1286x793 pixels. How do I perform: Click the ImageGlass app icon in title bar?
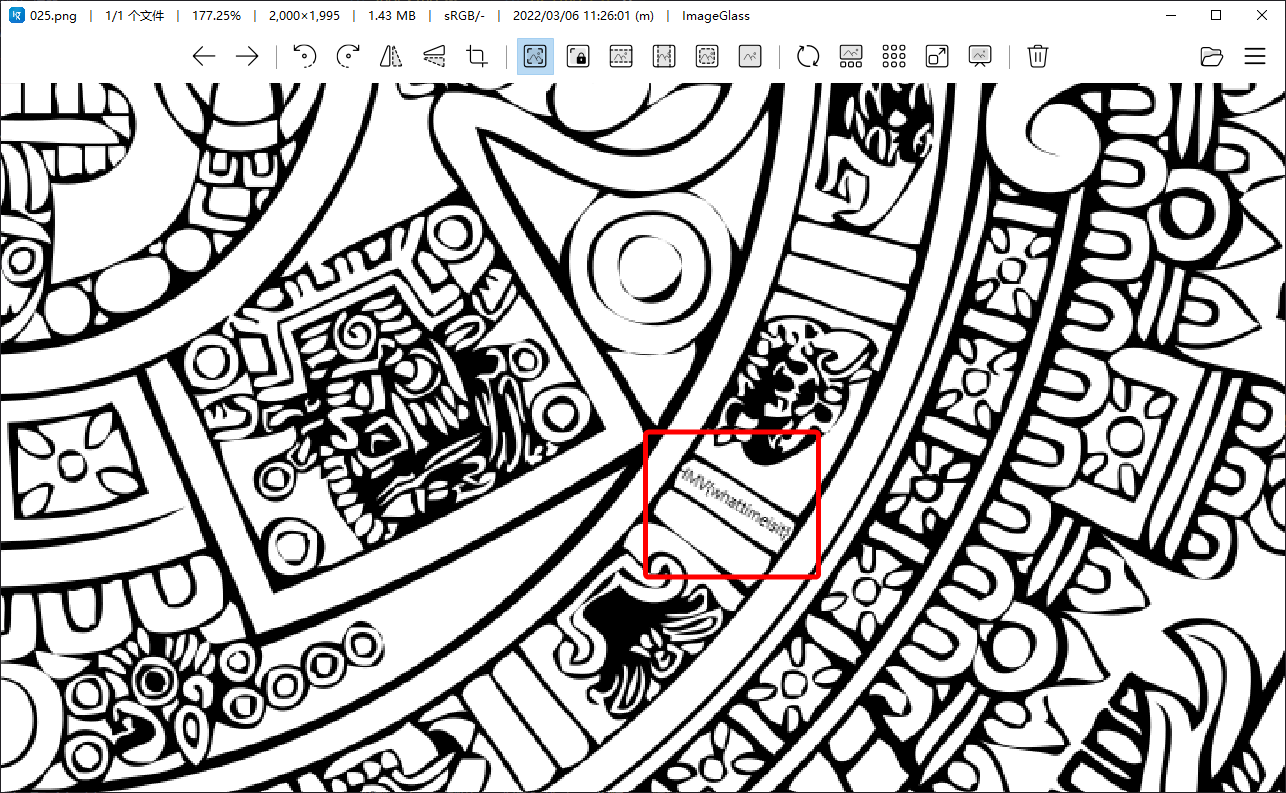point(16,15)
